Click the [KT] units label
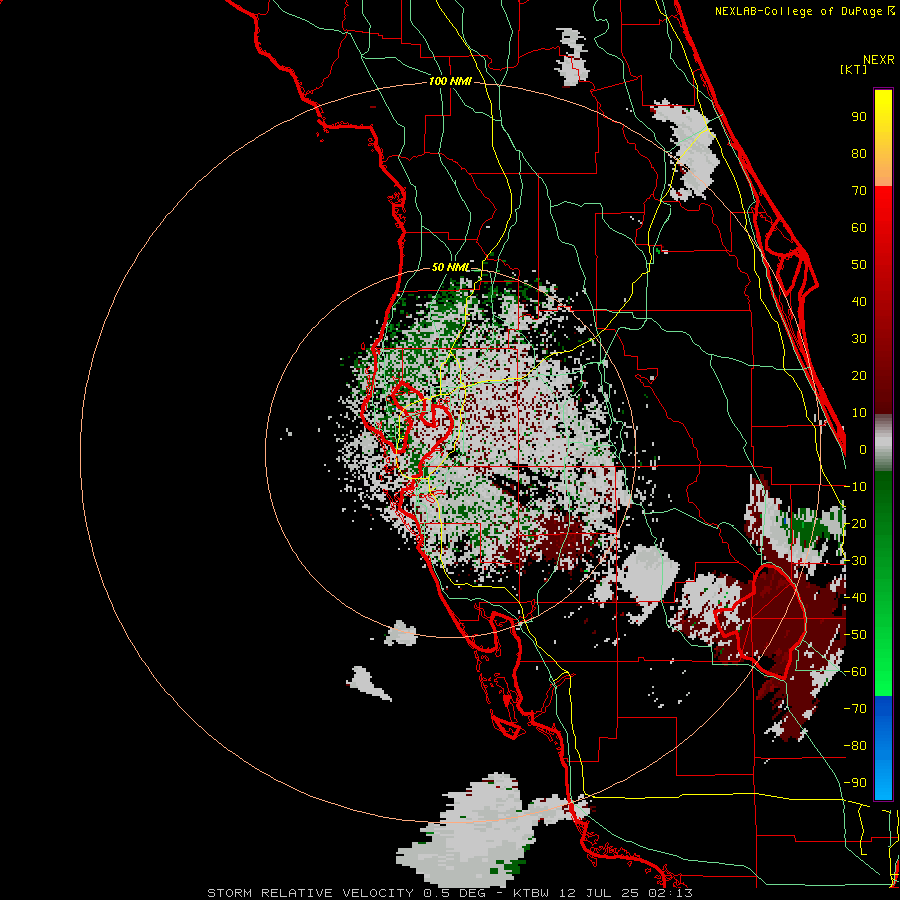 pos(853,69)
